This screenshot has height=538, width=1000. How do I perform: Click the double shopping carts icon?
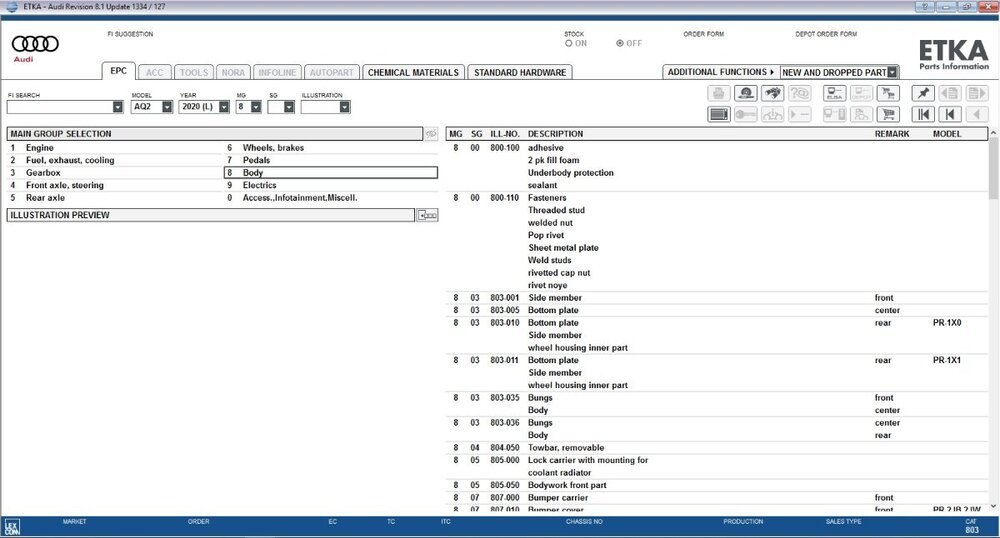(888, 93)
